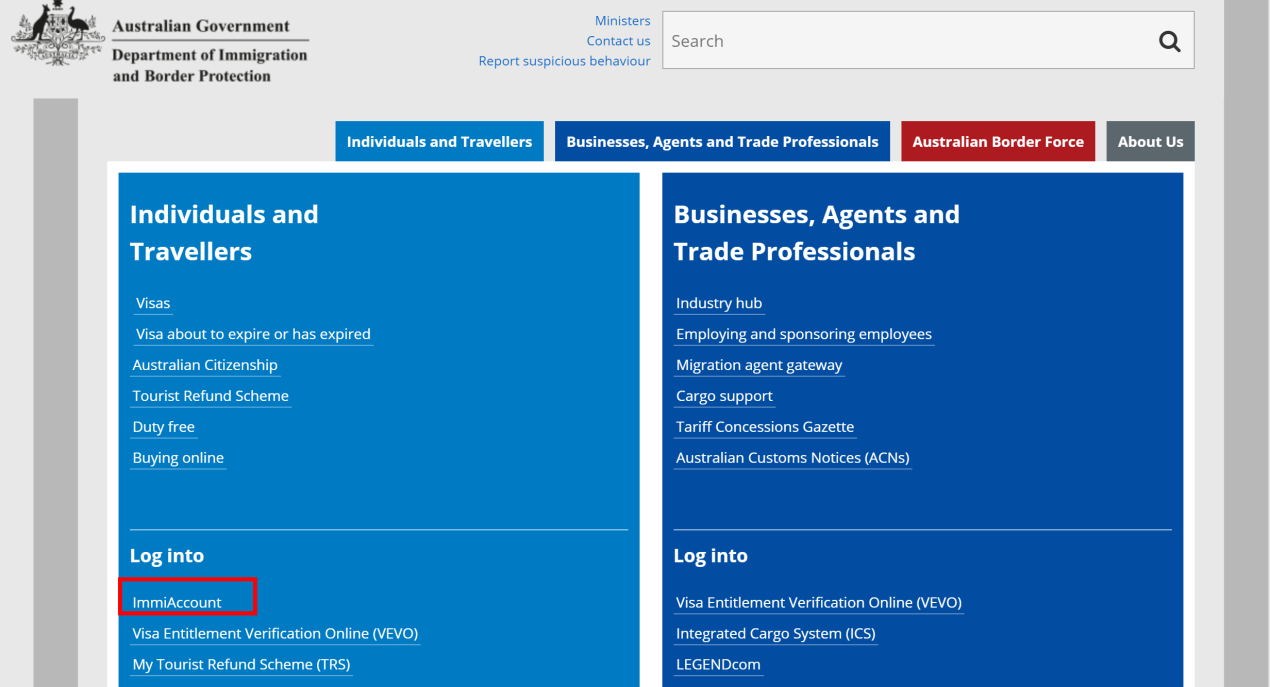Open Australian Customs Notices (ACNs) link
The width and height of the screenshot is (1270, 687).
792,458
